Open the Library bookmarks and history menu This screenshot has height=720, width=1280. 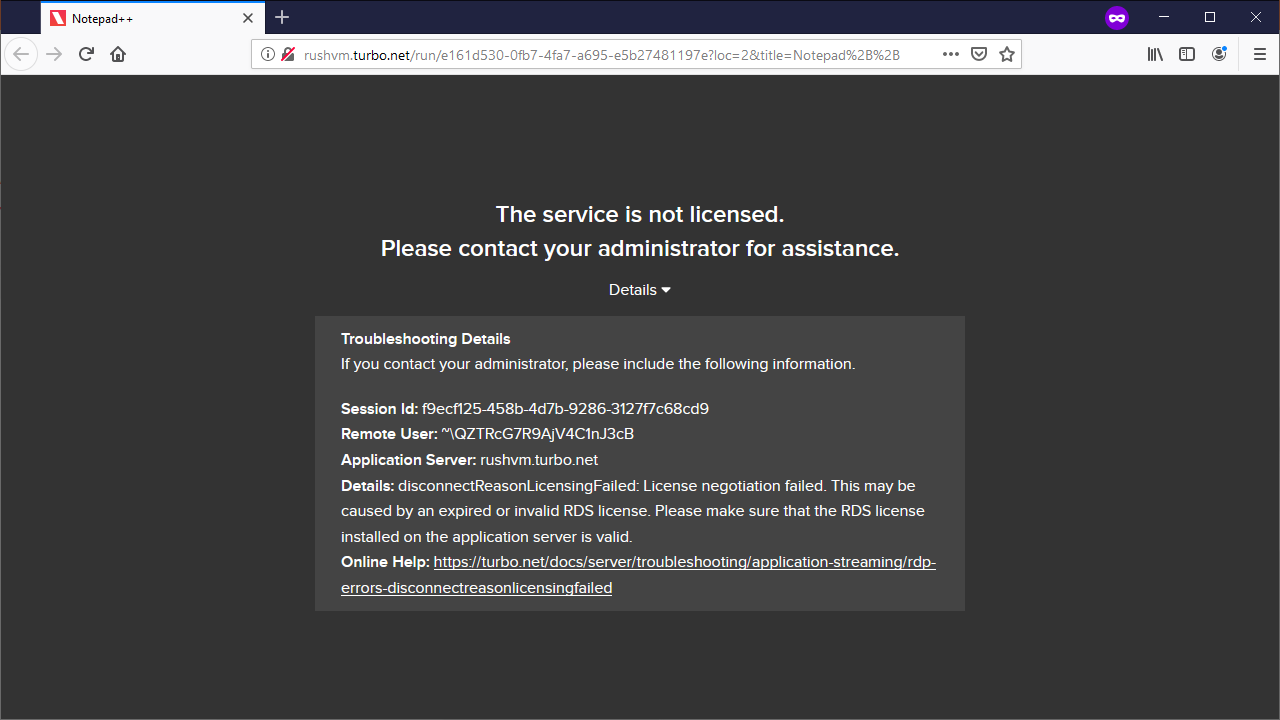coord(1155,54)
